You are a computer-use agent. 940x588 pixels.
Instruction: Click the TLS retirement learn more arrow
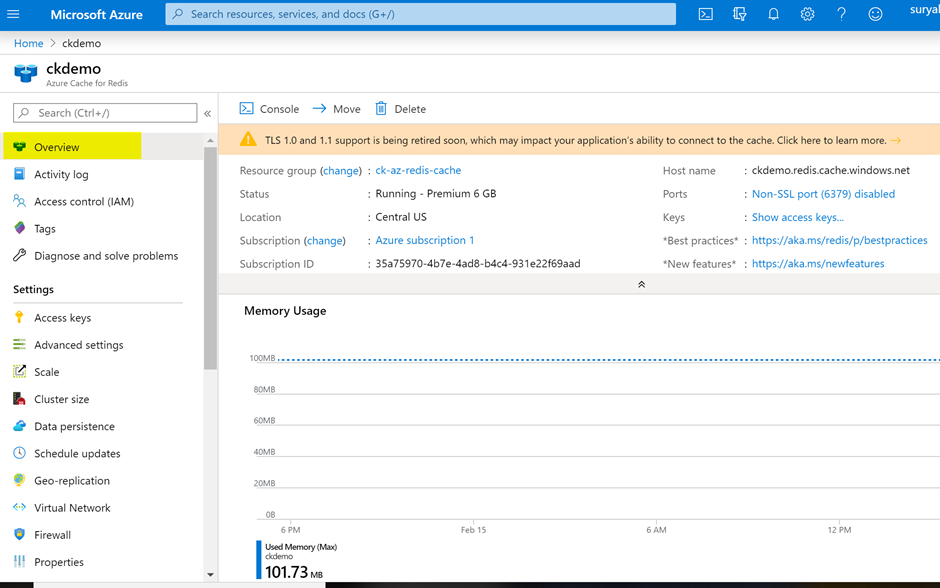click(896, 140)
